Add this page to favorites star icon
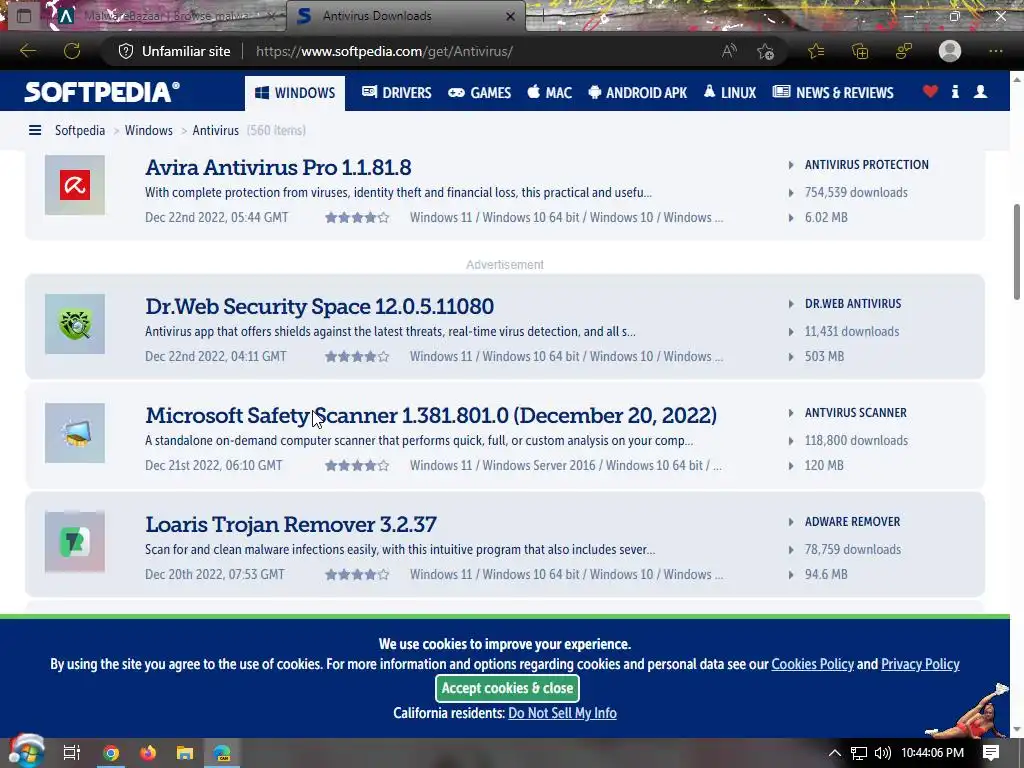This screenshot has height=768, width=1024. pos(765,51)
